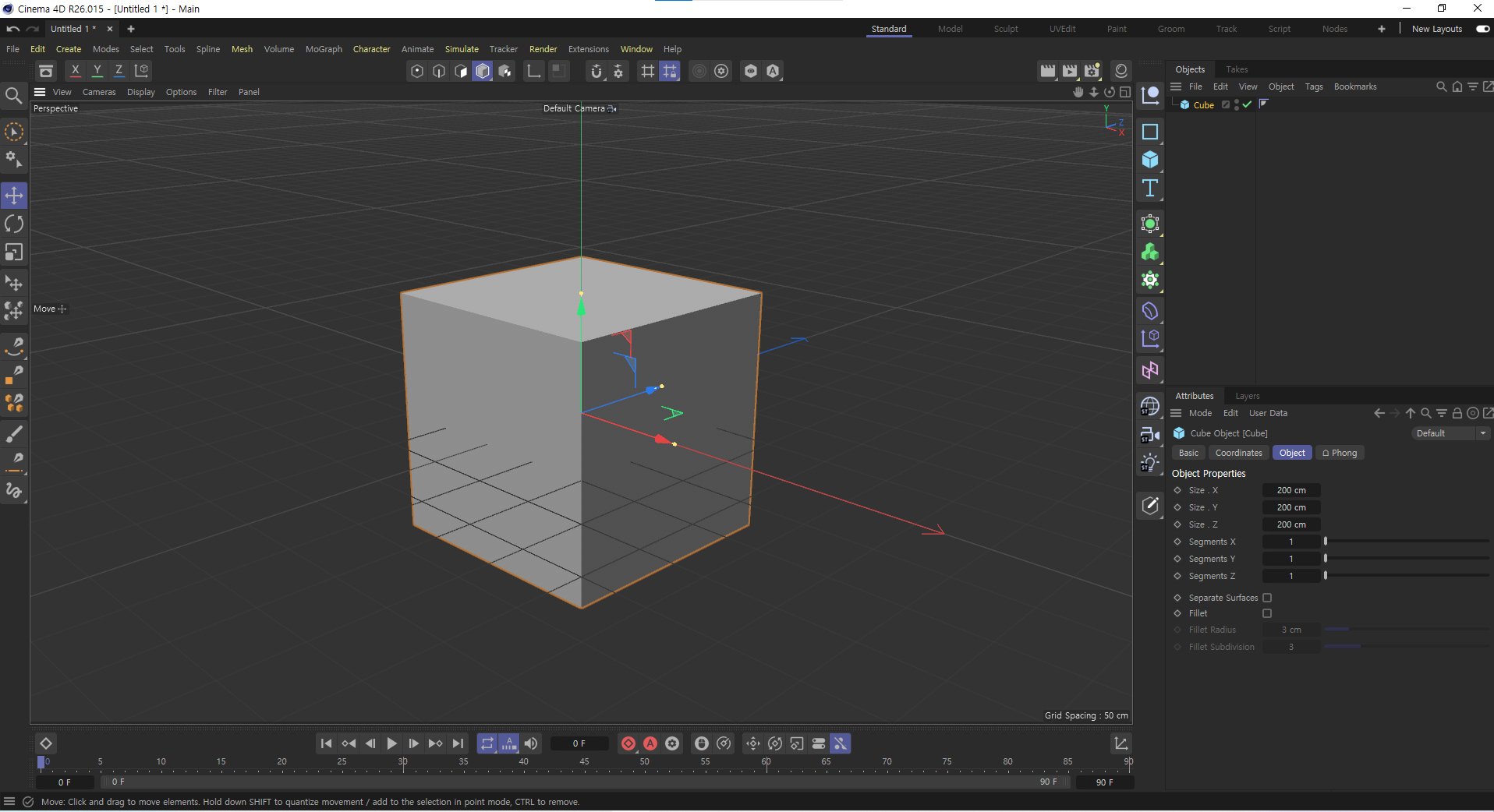Click the Rectangle spline icon
1494x812 pixels.
coord(1150,132)
